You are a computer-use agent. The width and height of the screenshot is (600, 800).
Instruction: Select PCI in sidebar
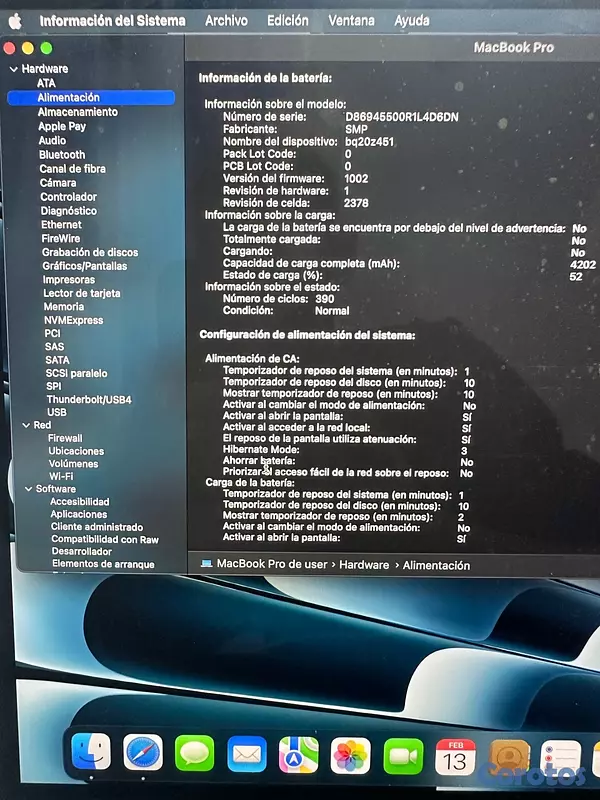[53, 333]
